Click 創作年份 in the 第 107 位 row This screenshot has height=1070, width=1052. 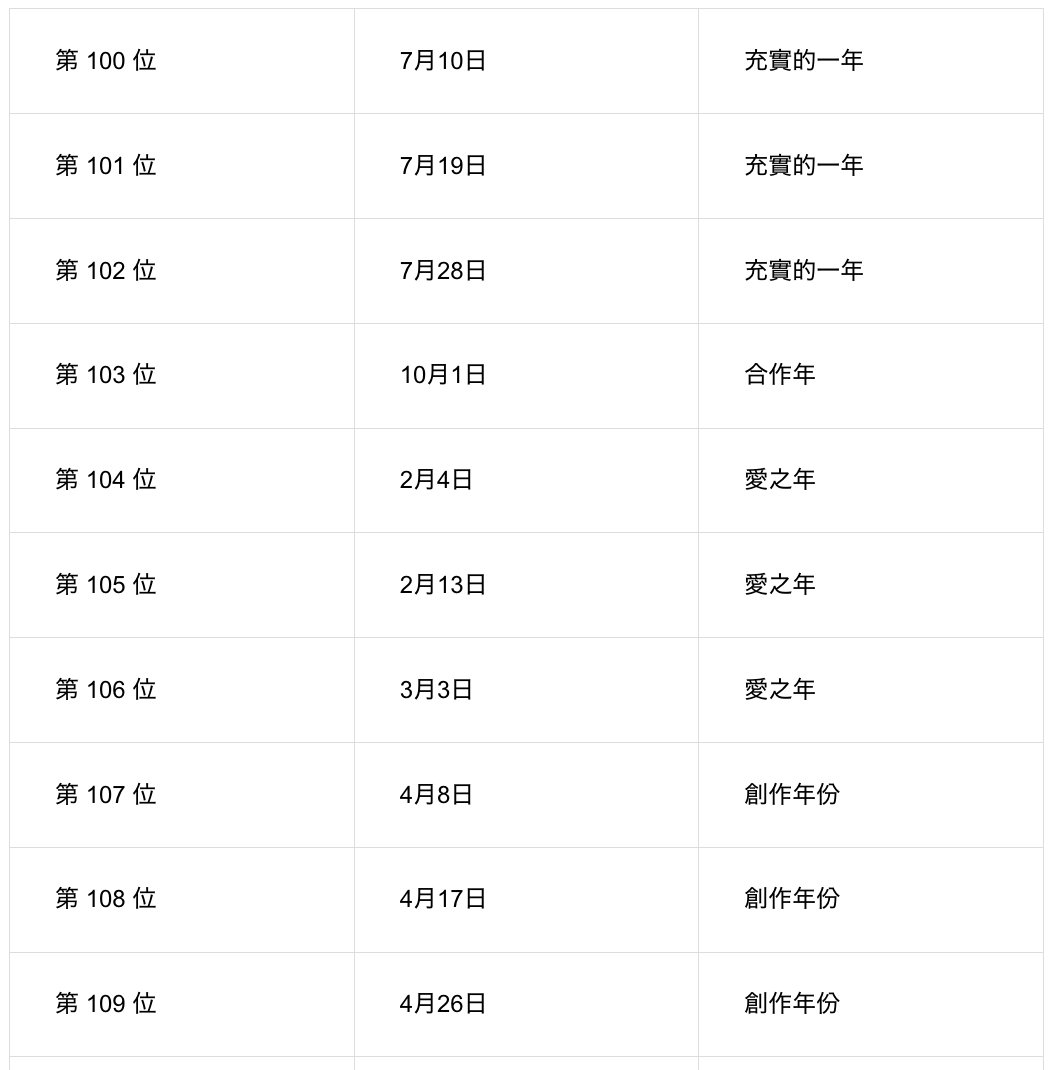coord(791,795)
